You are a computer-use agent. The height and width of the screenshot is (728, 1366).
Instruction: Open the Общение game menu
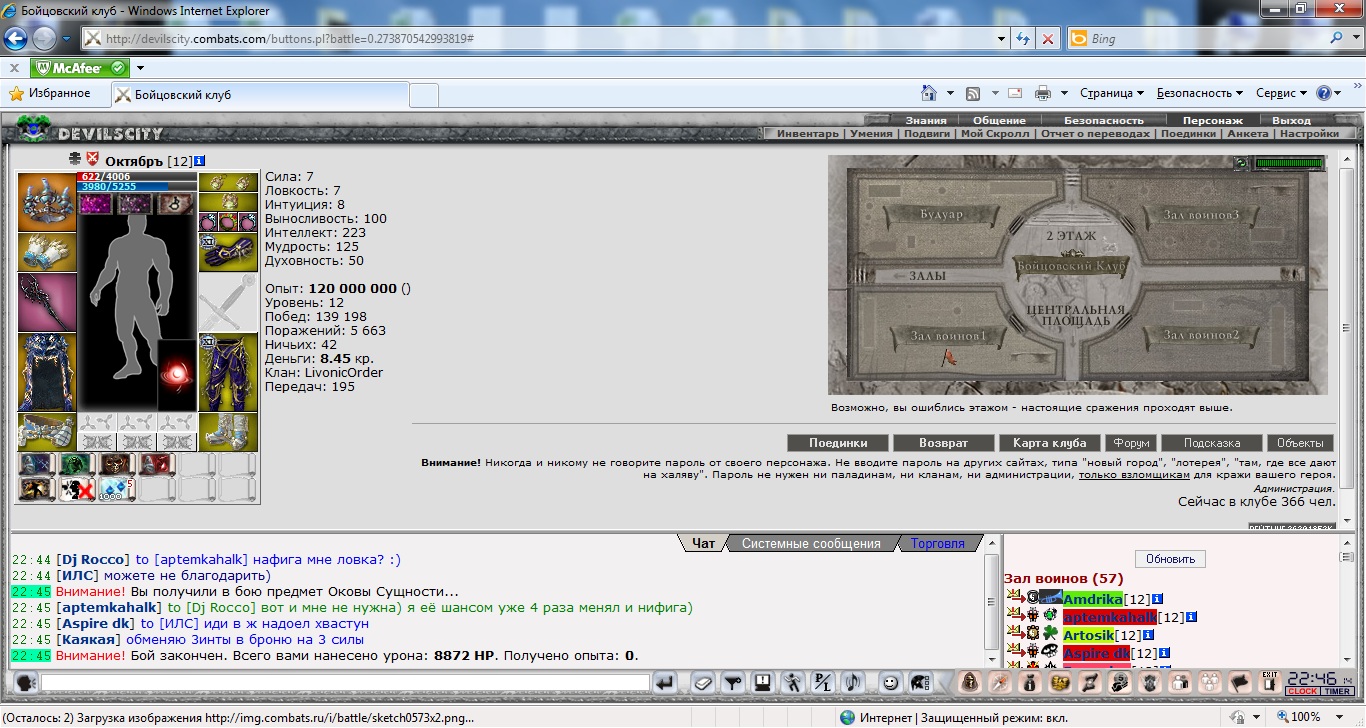(x=999, y=120)
